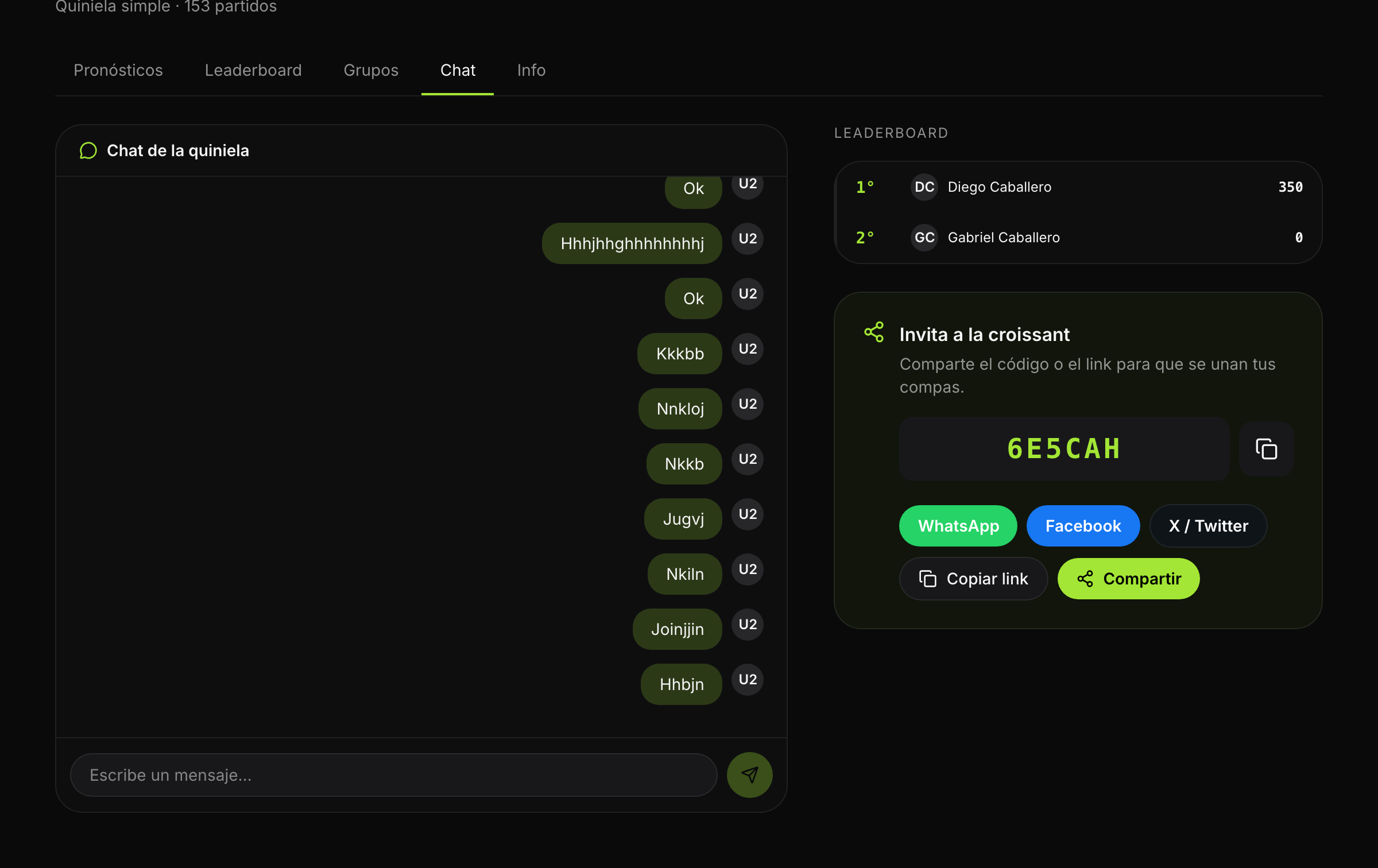The height and width of the screenshot is (868, 1378).
Task: Click the U2 avatar beside Hhhjhhghhhhhhhj message
Action: tap(748, 239)
